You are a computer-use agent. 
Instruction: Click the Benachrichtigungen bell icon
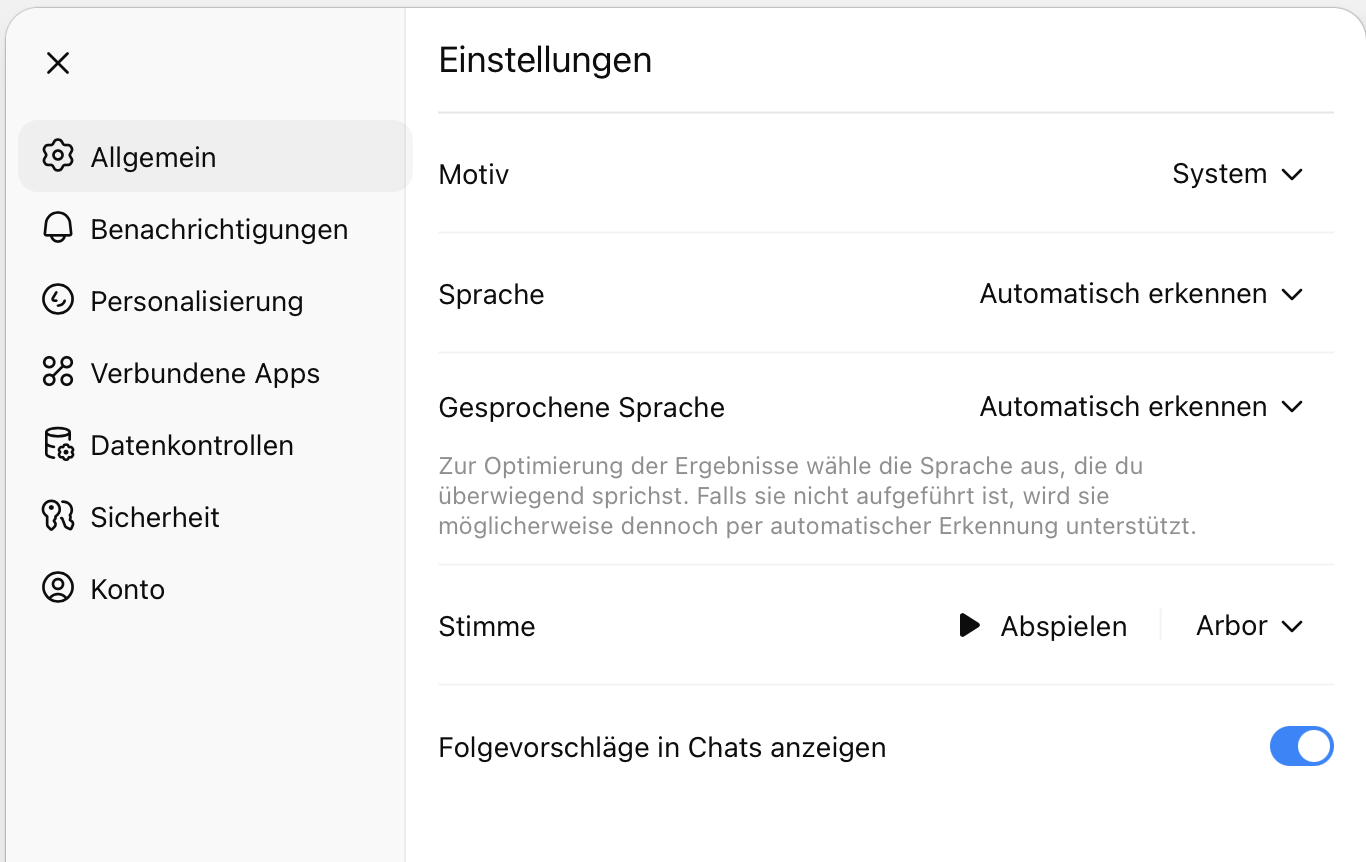[x=58, y=228]
